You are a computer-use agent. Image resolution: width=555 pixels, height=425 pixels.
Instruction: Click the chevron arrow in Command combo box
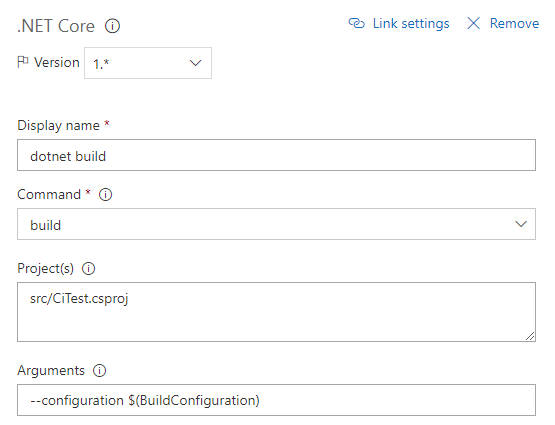point(521,224)
